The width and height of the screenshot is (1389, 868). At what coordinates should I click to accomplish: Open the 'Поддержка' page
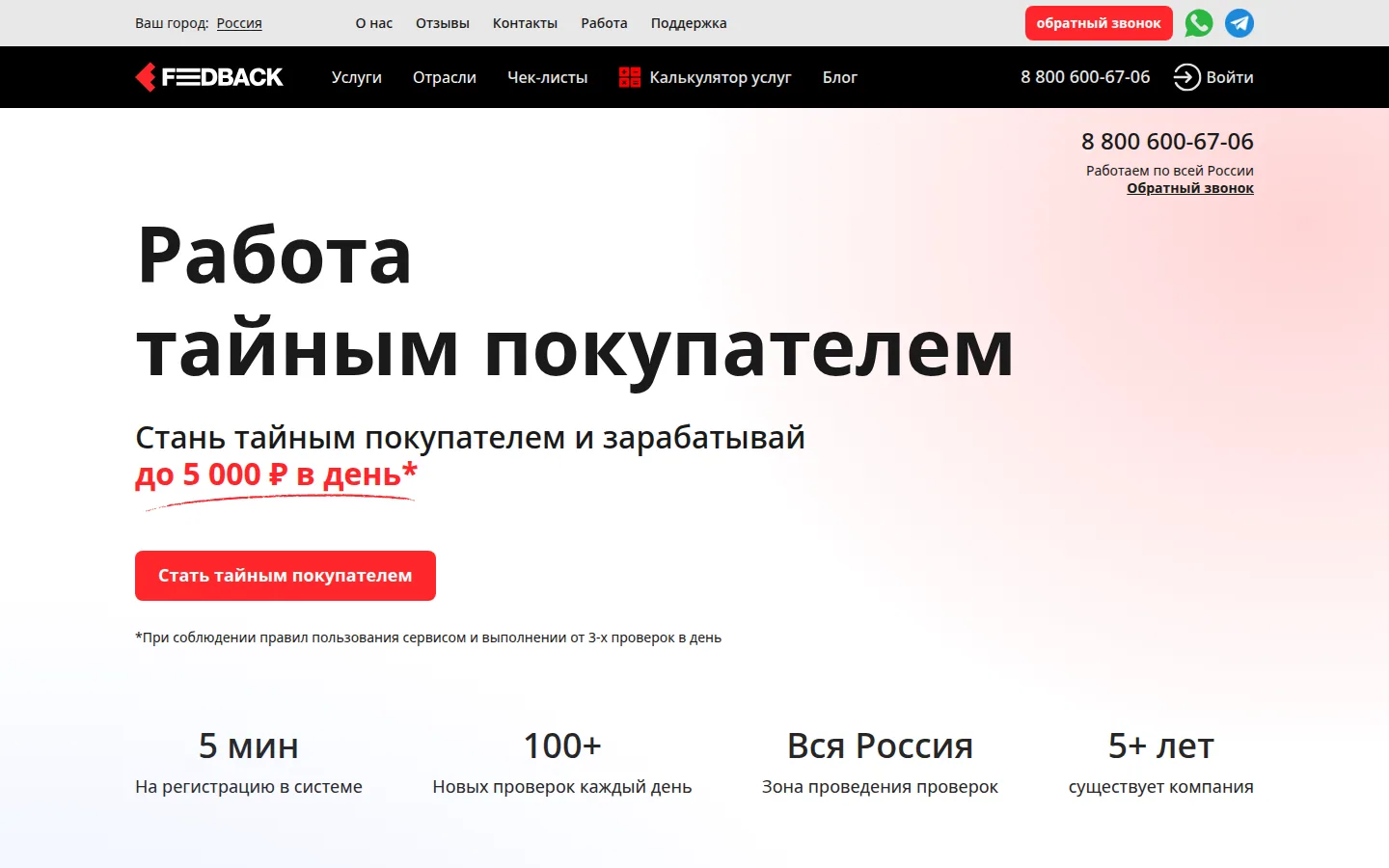(689, 23)
